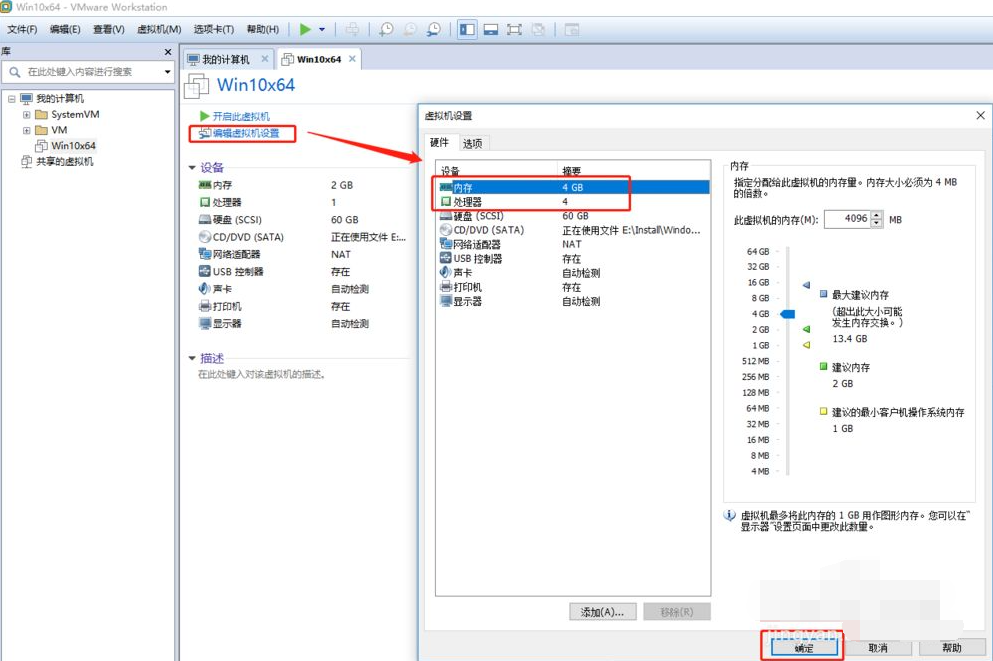
Task: Click the 确定 button to confirm settings
Action: (804, 648)
